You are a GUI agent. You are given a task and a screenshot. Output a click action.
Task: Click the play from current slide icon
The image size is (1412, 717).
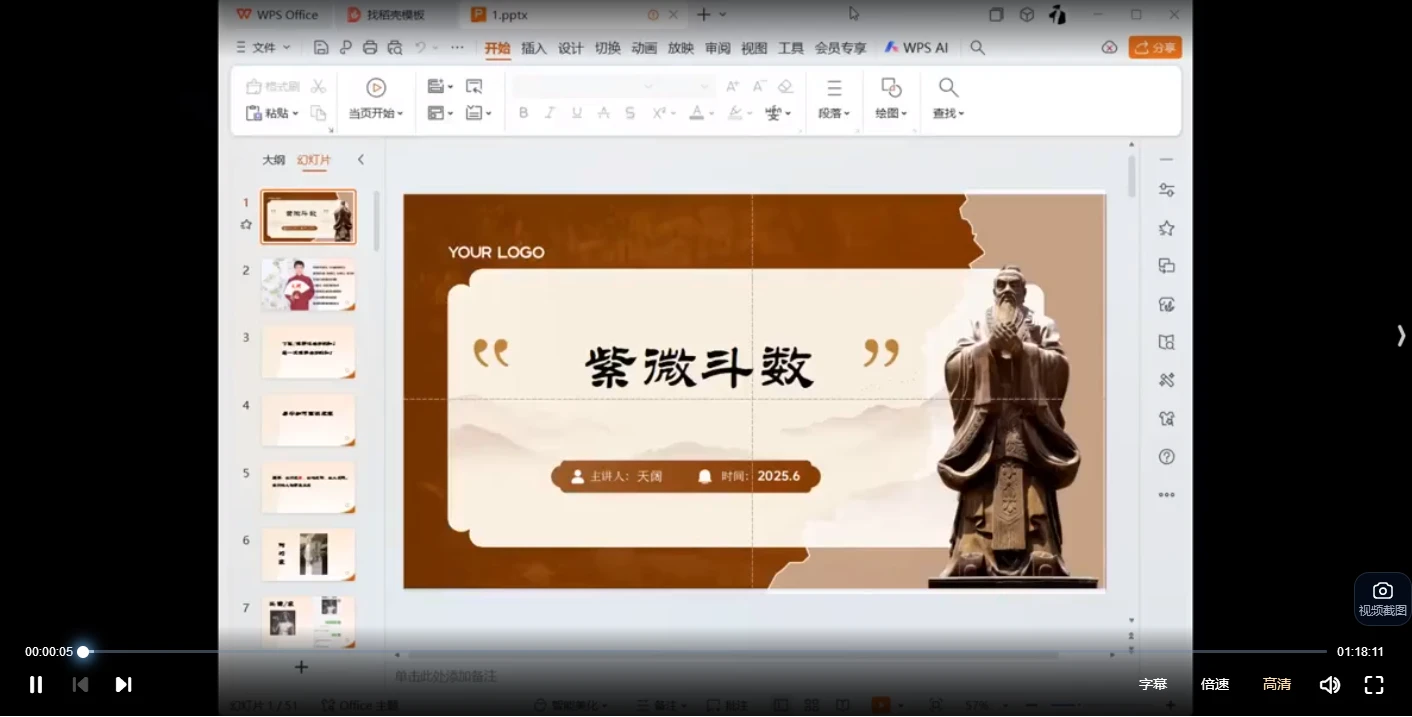pyautogui.click(x=376, y=88)
